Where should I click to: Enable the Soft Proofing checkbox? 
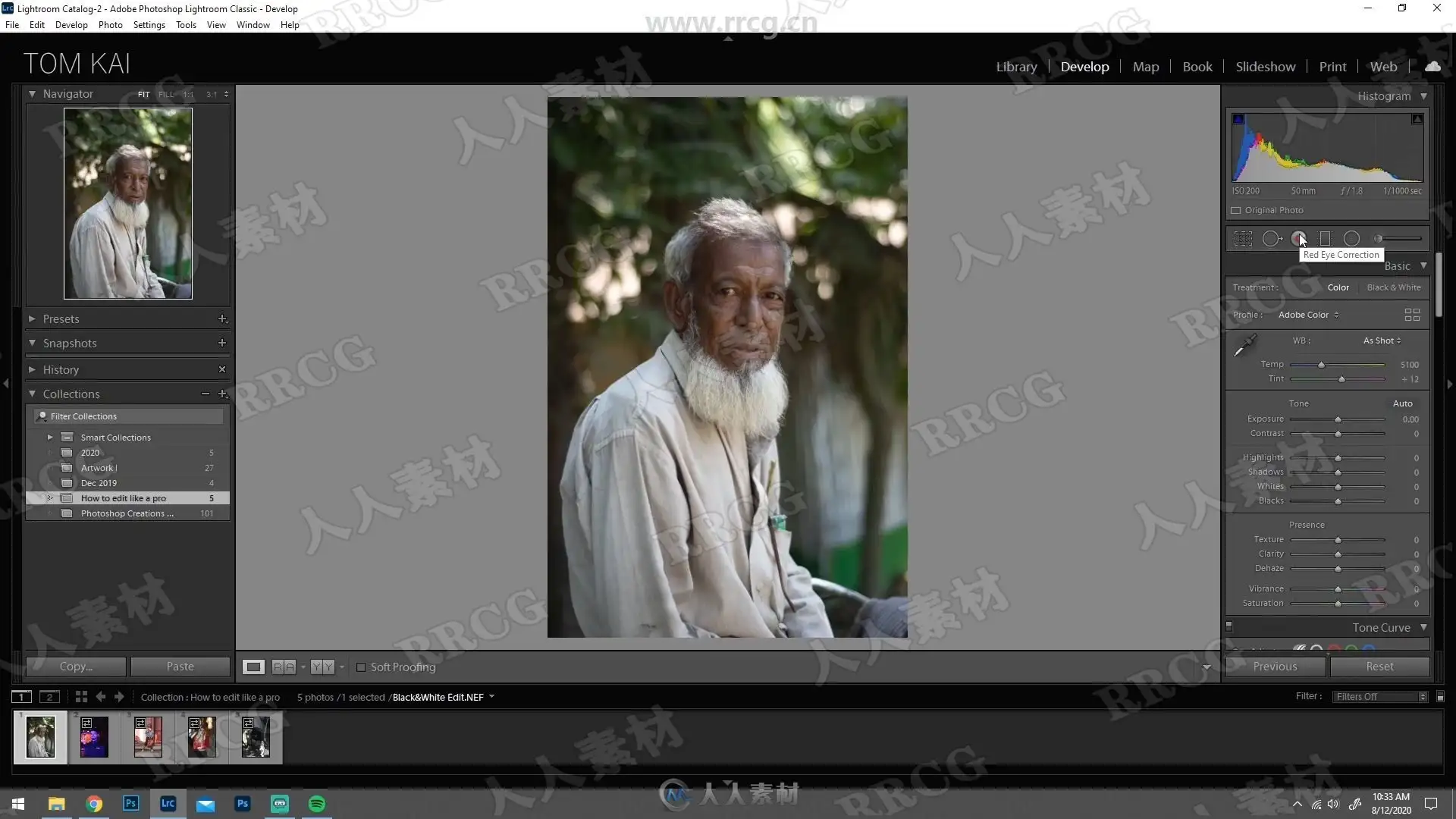pos(361,667)
